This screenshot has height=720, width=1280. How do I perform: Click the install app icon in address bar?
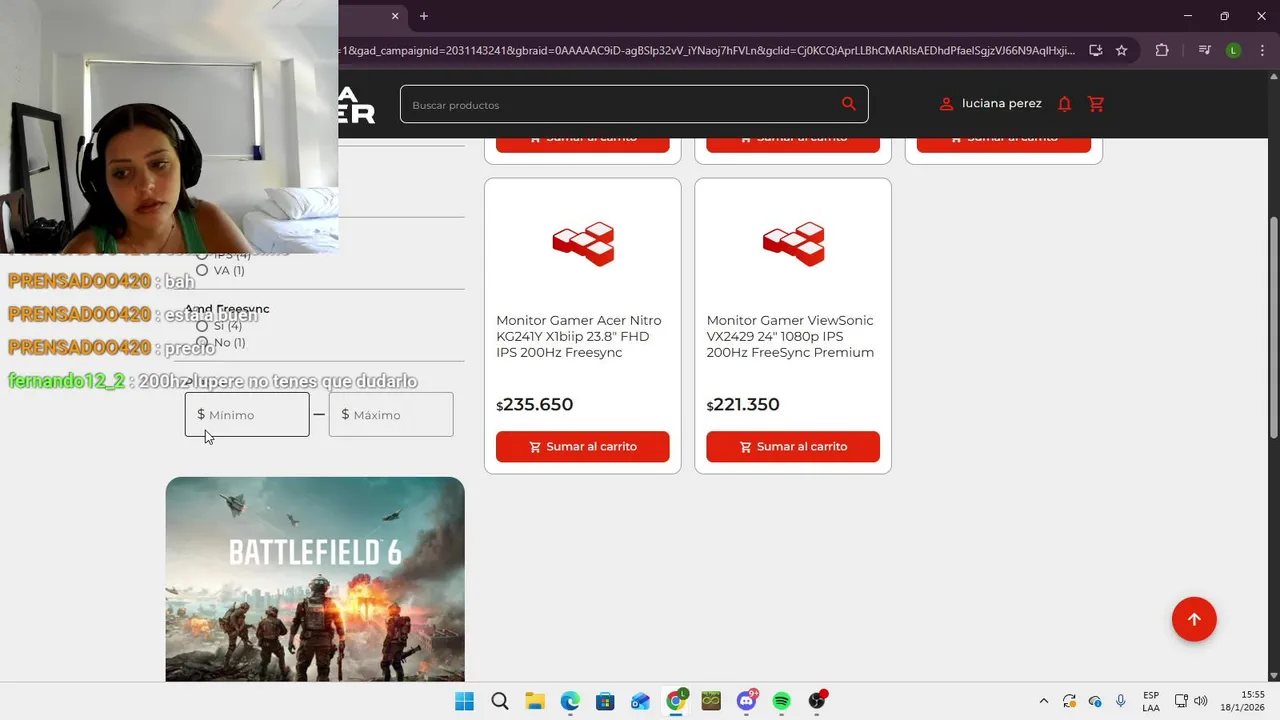pyautogui.click(x=1096, y=50)
